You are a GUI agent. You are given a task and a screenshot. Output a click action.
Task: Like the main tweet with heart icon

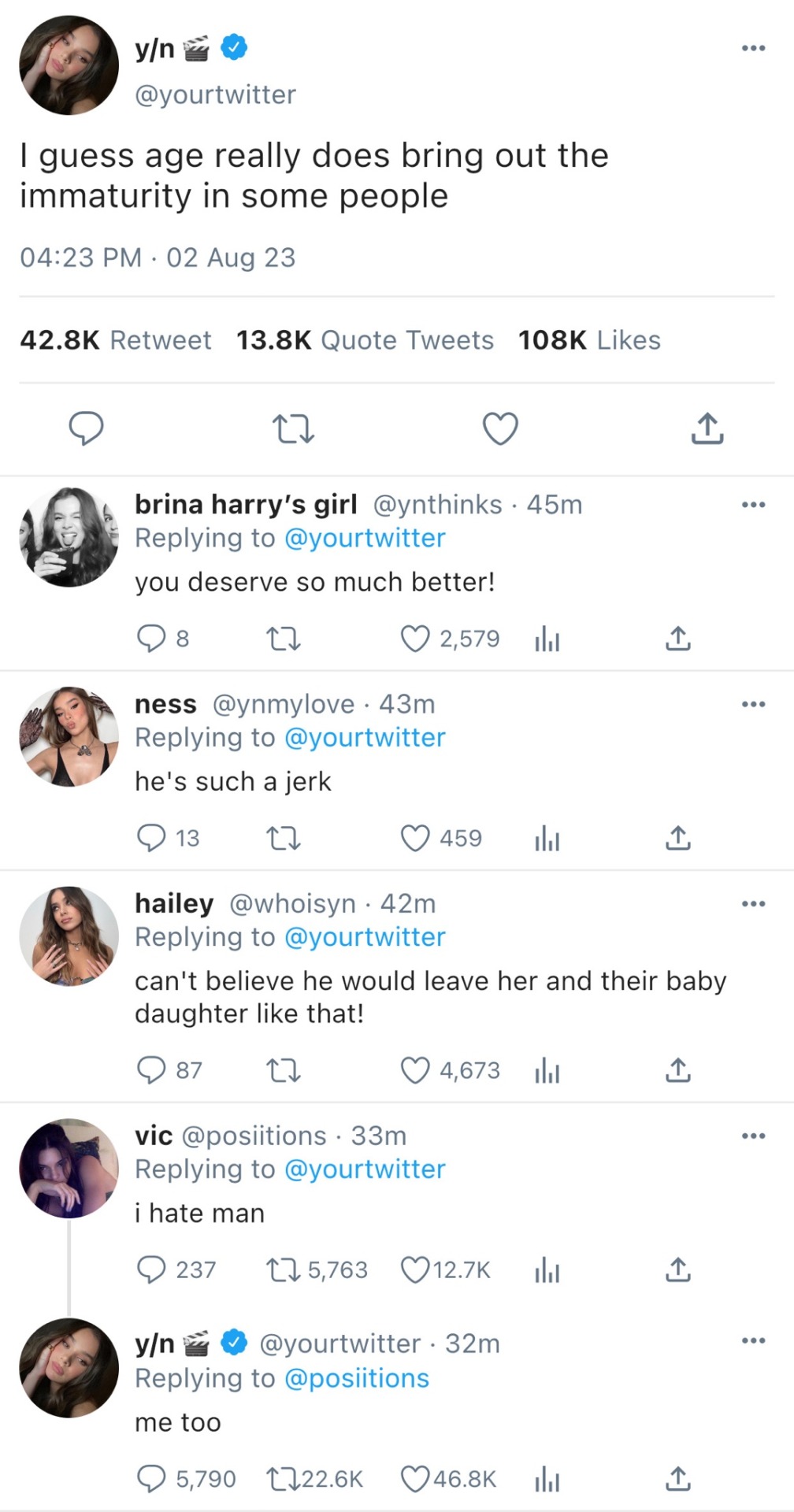[500, 429]
